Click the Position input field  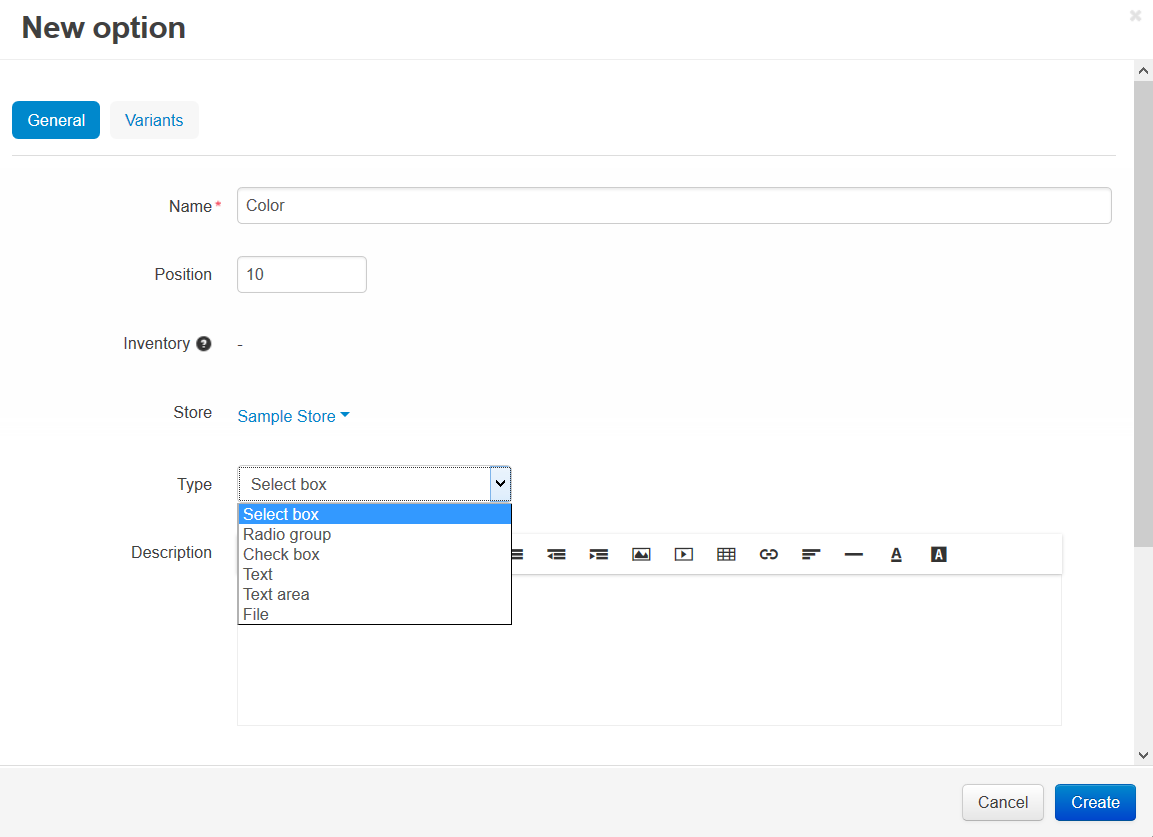coord(301,274)
